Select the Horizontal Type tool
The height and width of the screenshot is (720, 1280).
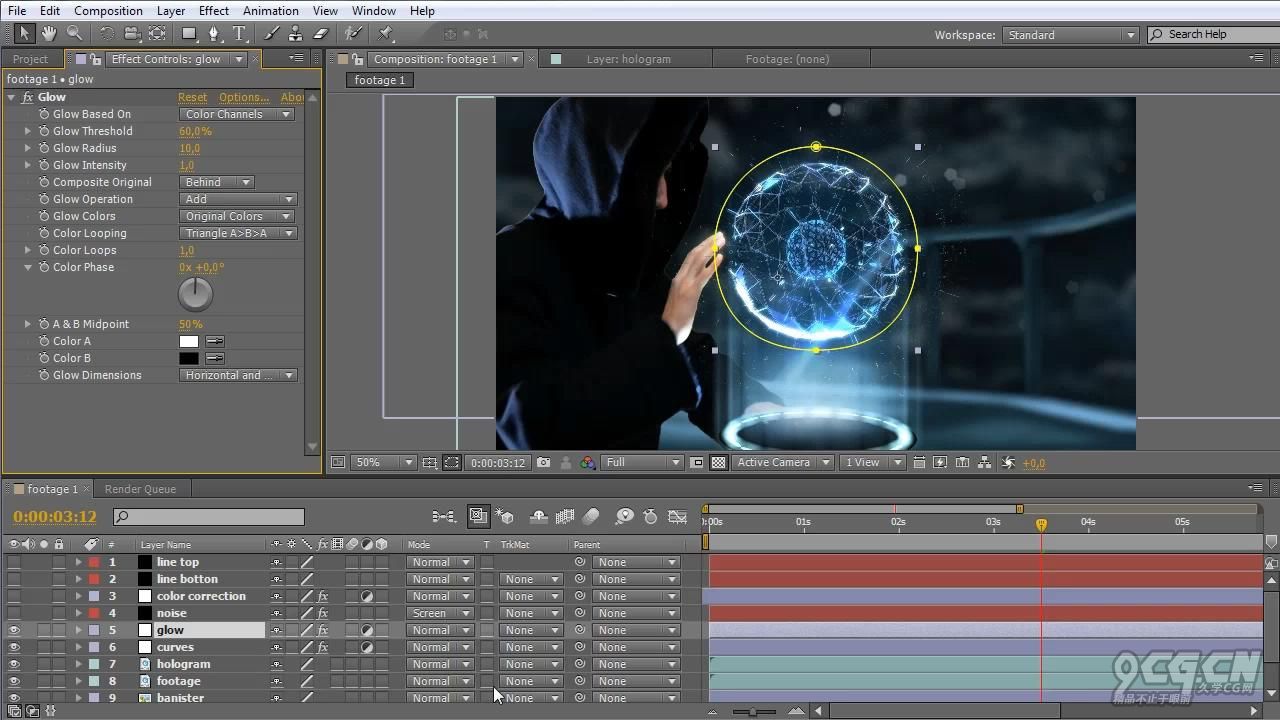(239, 34)
